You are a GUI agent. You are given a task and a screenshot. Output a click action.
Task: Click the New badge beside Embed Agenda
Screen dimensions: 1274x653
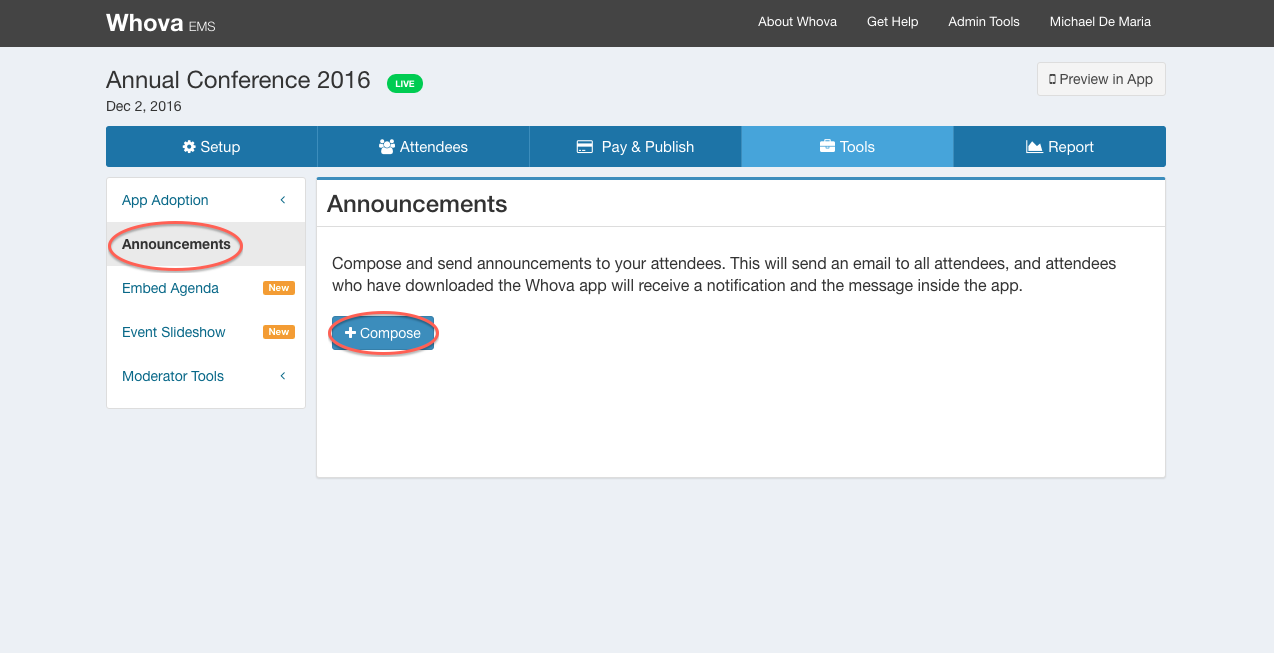(278, 288)
